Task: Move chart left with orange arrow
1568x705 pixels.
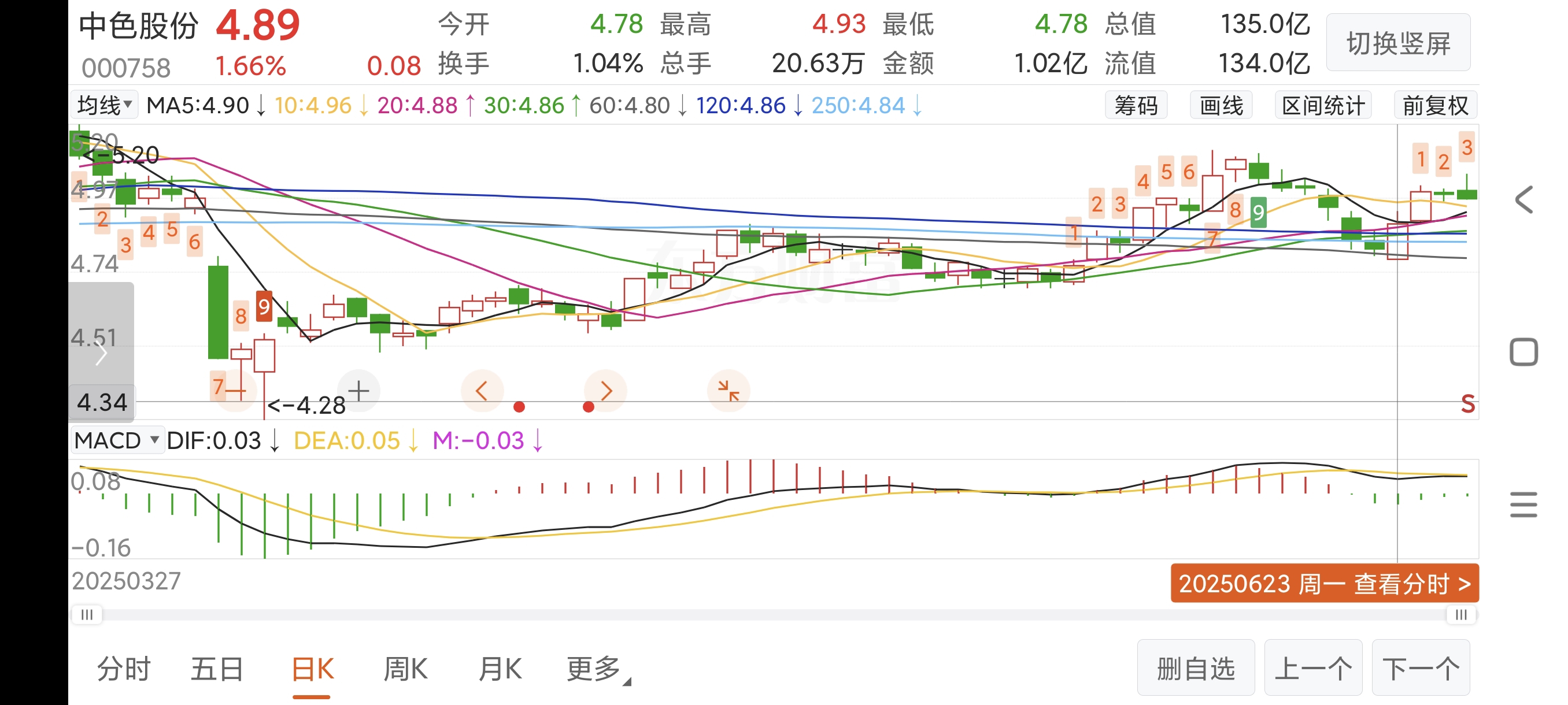Action: tap(482, 391)
